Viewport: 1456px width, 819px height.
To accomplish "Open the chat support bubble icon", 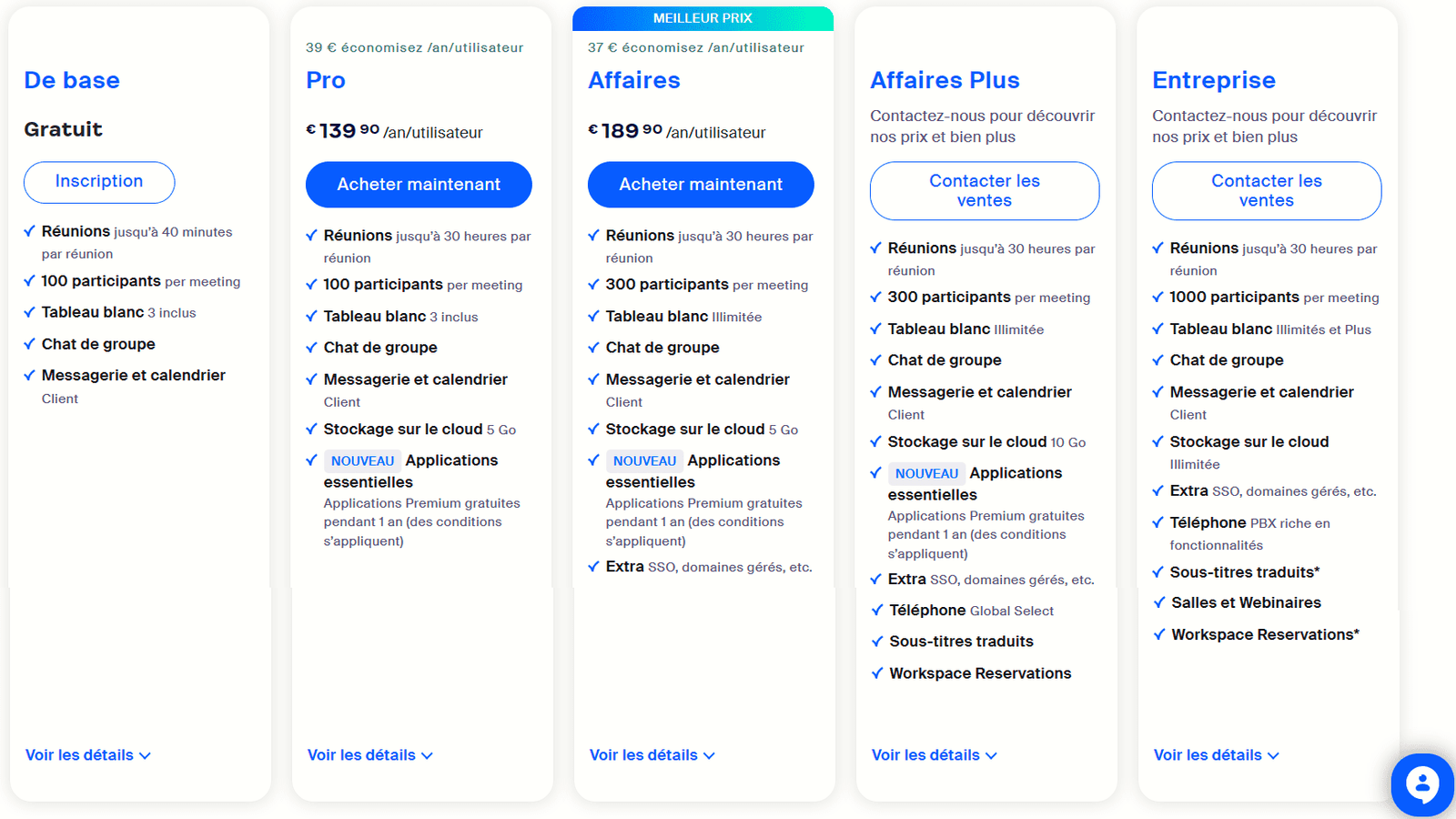I will pyautogui.click(x=1422, y=784).
